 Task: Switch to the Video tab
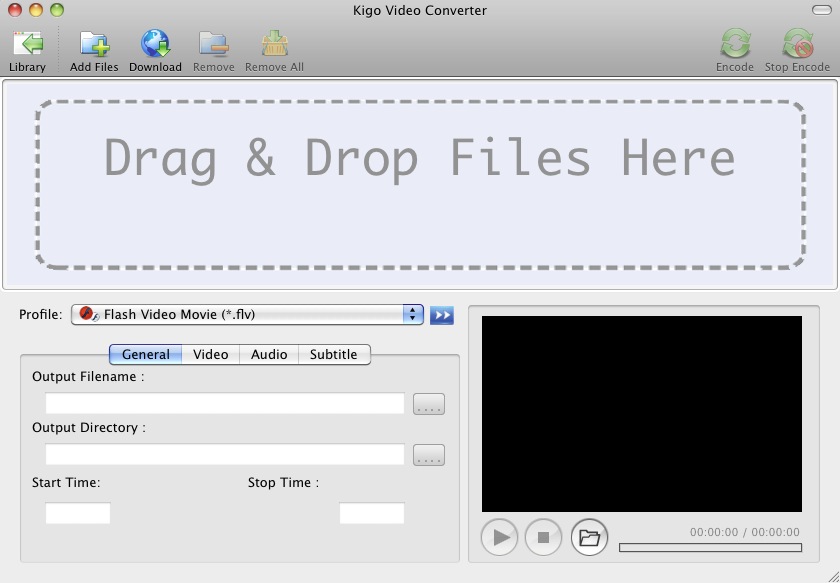click(x=210, y=354)
